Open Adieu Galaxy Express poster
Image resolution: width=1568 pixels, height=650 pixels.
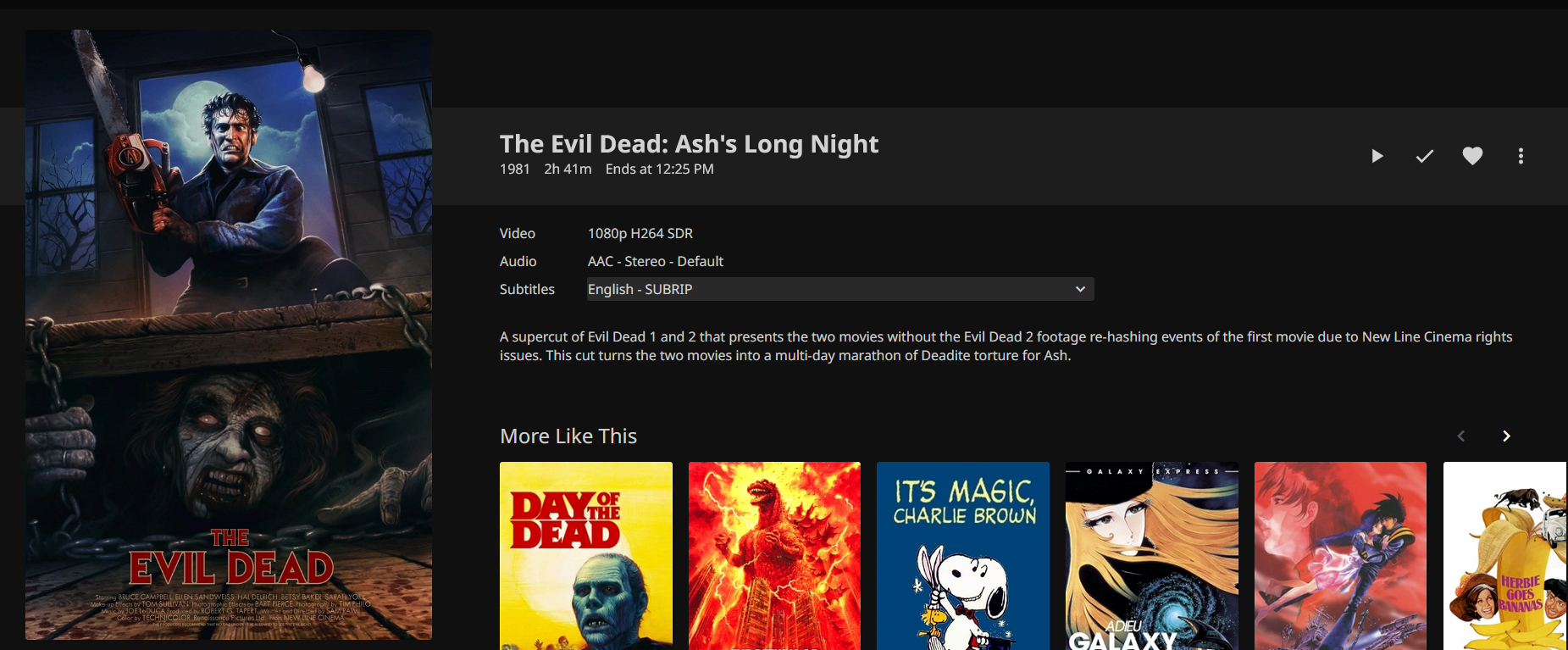(1152, 556)
